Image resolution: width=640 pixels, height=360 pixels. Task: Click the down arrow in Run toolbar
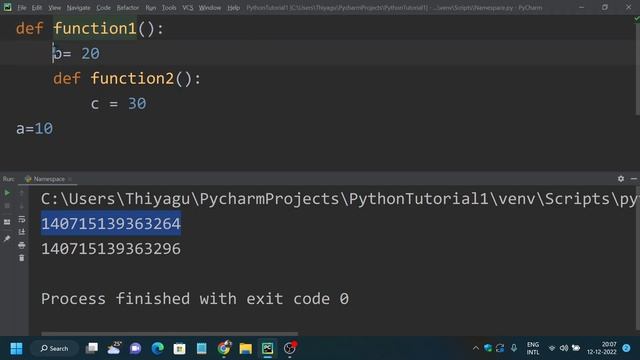click(x=22, y=206)
